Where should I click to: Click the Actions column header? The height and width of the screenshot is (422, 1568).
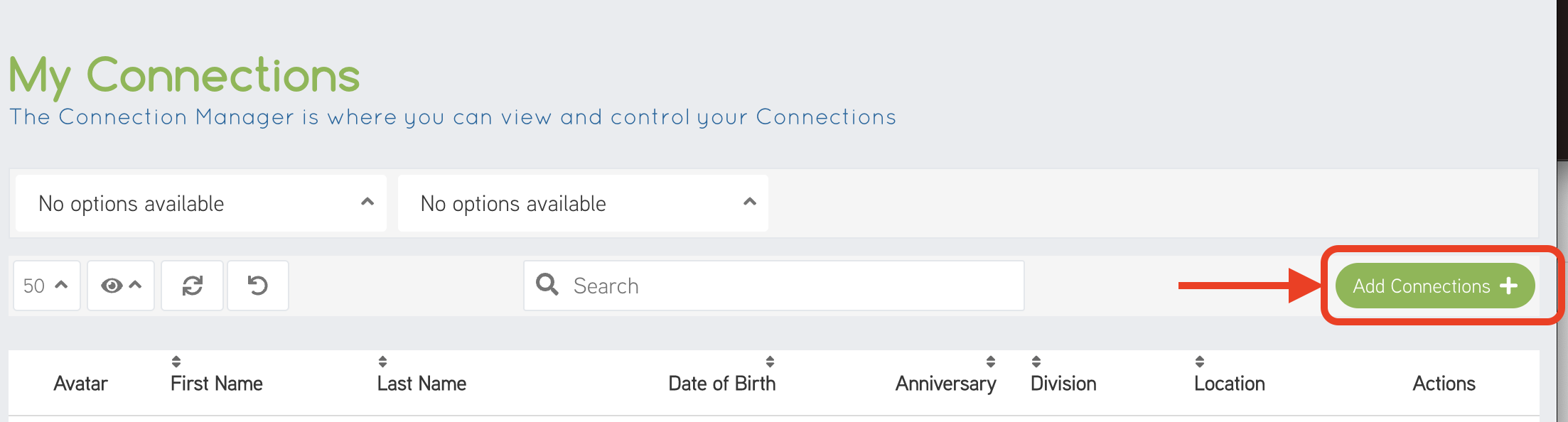coord(1444,384)
